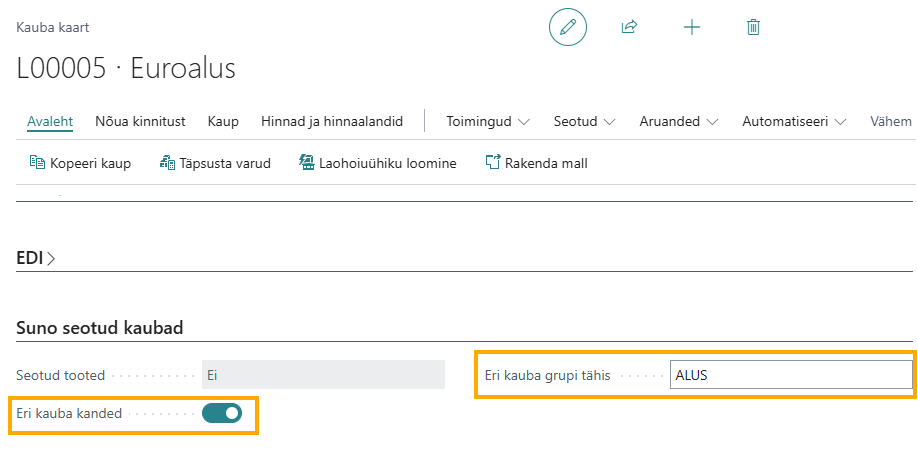Expand the EDI section
This screenshot has height=450, width=918.
click(x=36, y=258)
